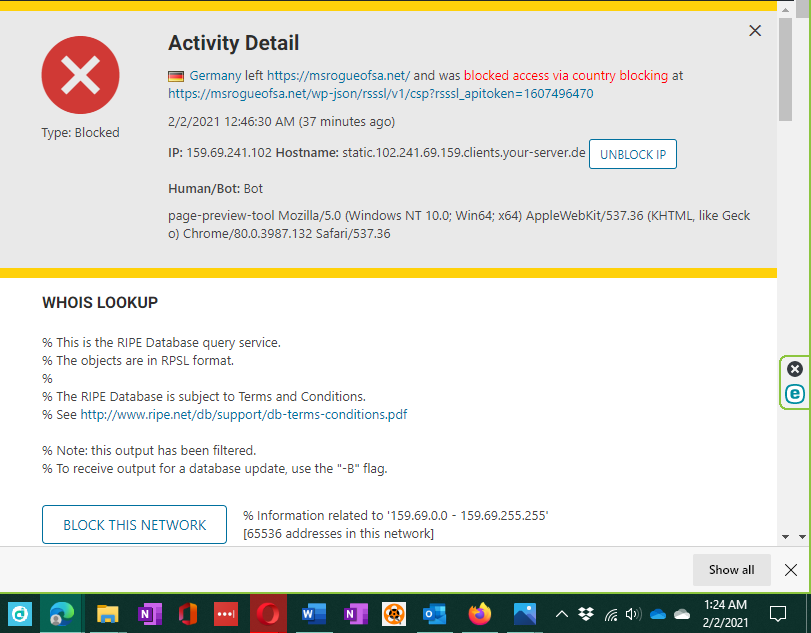Image resolution: width=811 pixels, height=633 pixels.
Task: Click the Block This Network button
Action: pos(134,525)
